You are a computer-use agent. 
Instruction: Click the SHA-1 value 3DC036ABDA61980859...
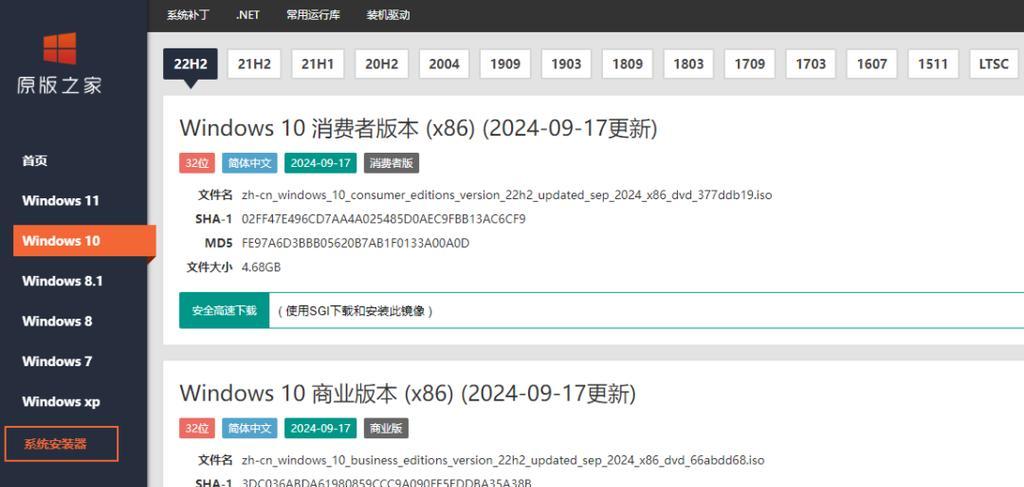(x=387, y=483)
